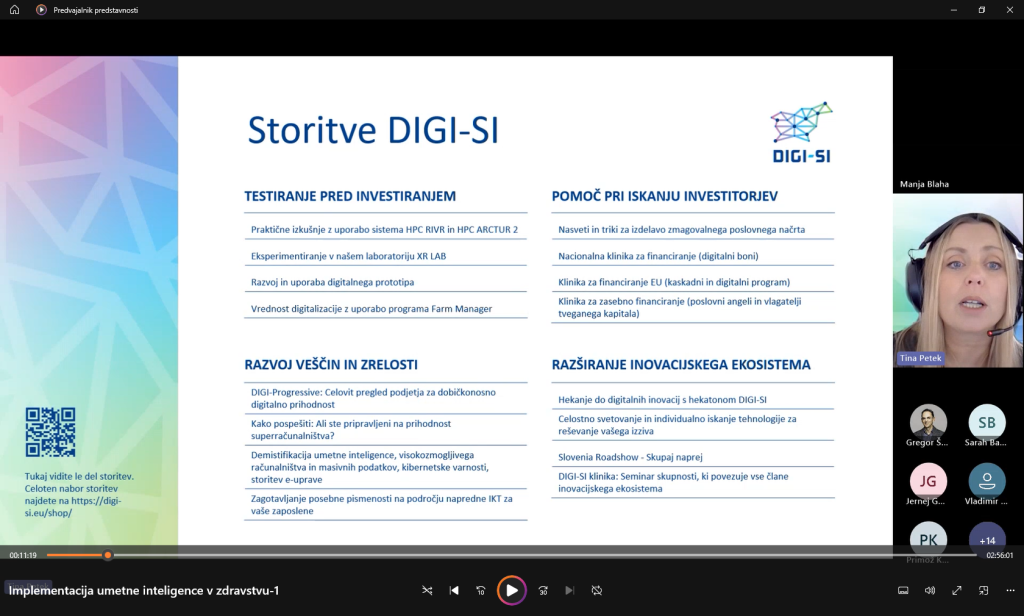Skip forward 30 seconds
This screenshot has height=616, width=1024.
(x=543, y=591)
